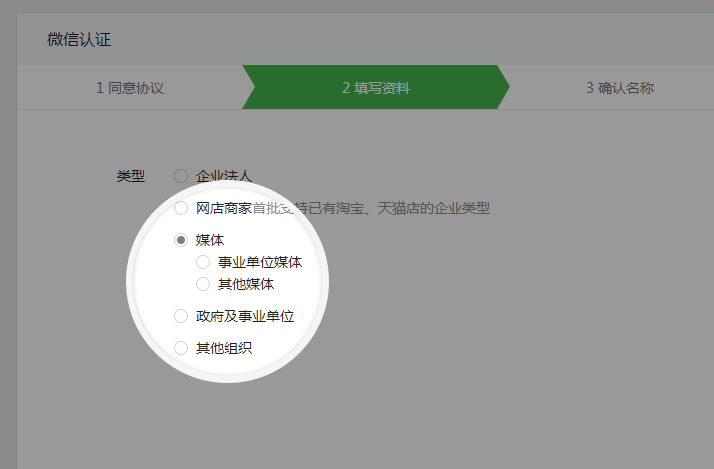Click the 企业法人 text label

click(224, 176)
